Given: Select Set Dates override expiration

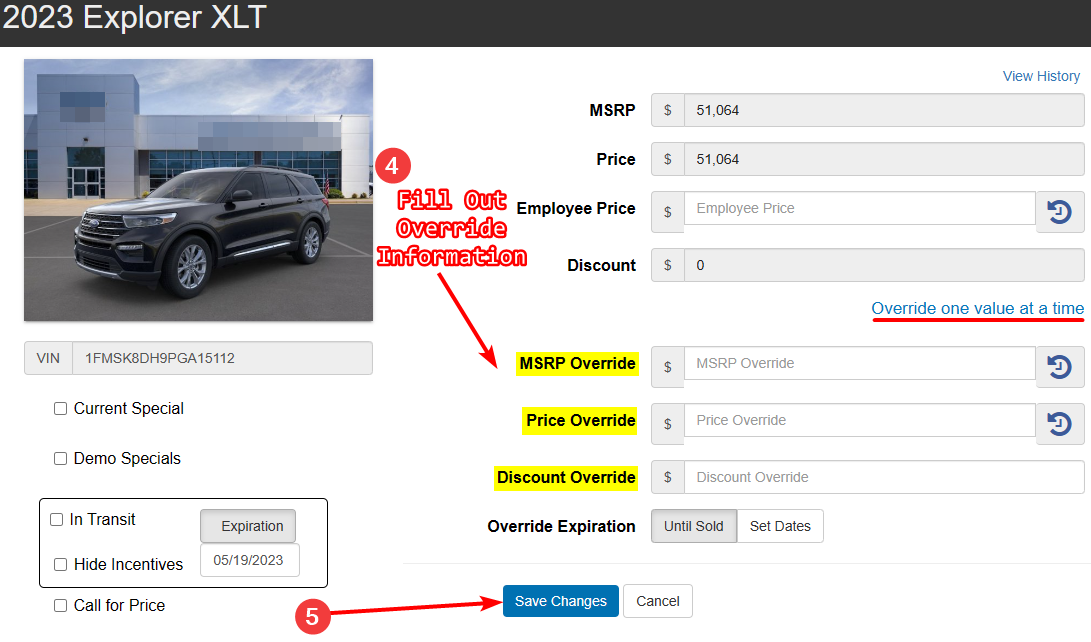Looking at the screenshot, I should pyautogui.click(x=780, y=526).
